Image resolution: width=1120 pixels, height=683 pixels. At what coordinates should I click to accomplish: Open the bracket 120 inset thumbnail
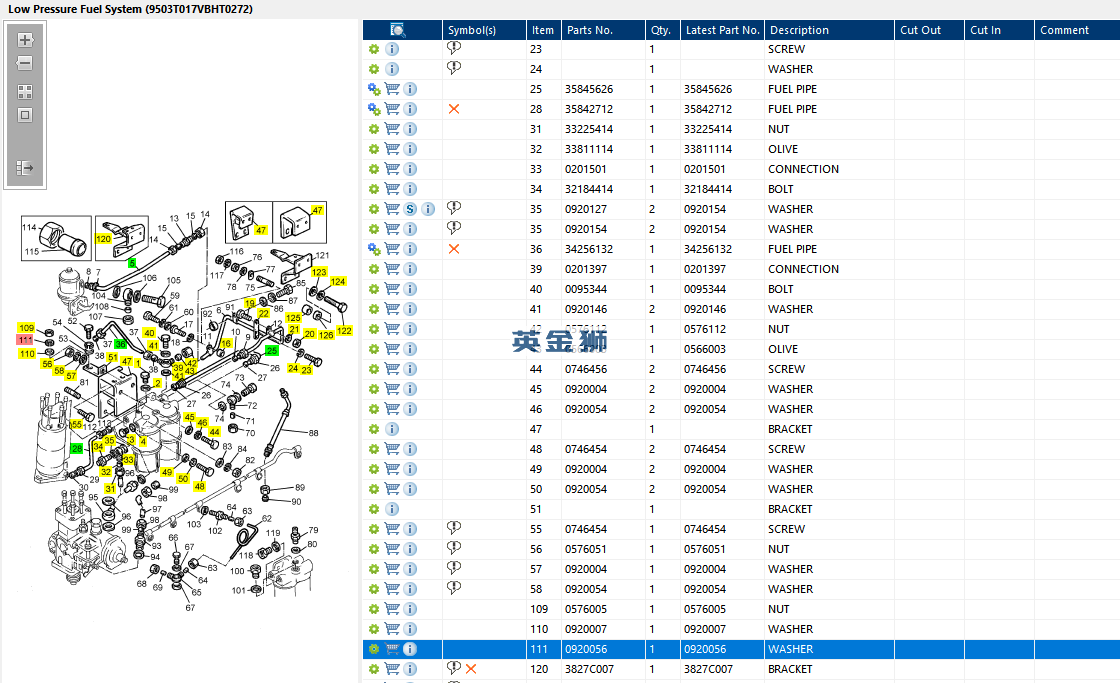(x=121, y=238)
